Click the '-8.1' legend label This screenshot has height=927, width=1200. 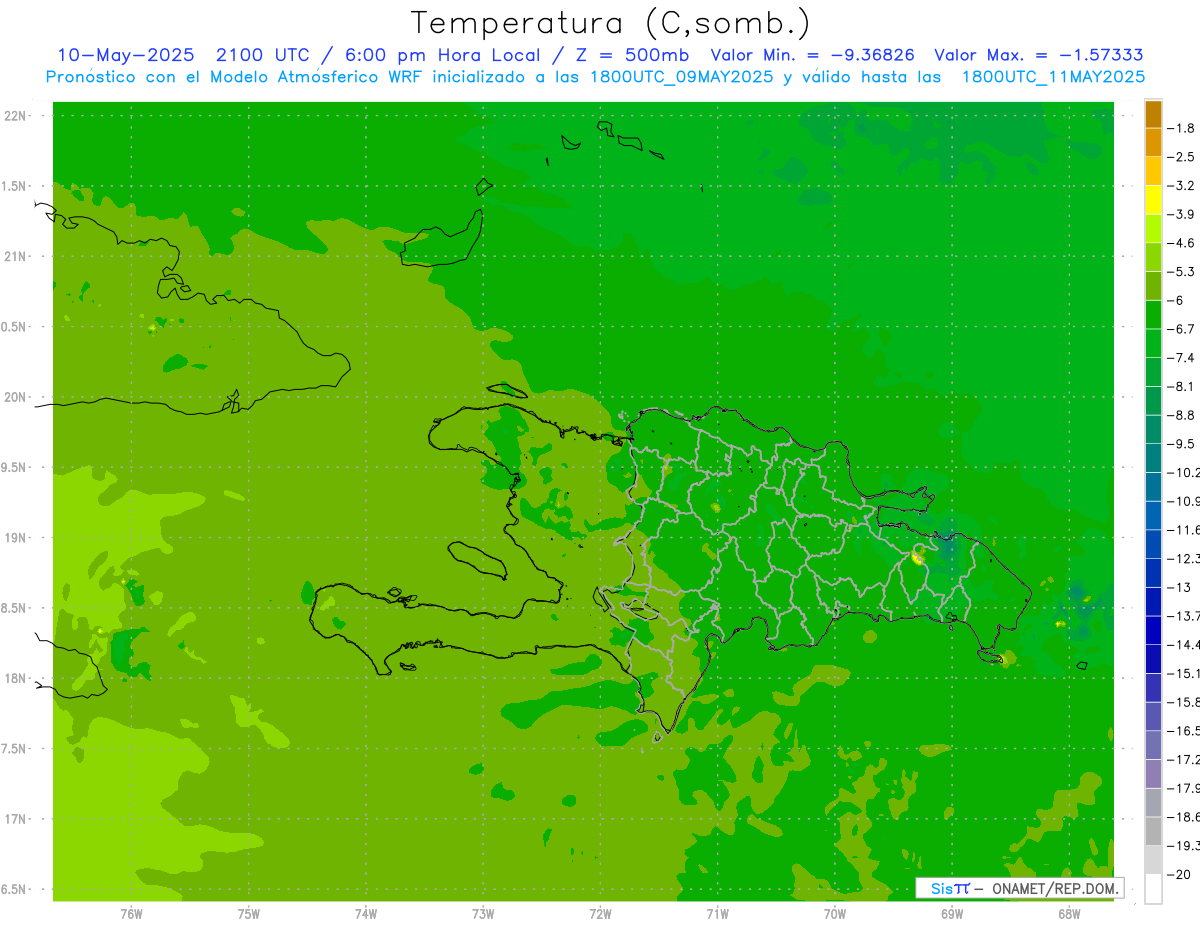click(1181, 386)
